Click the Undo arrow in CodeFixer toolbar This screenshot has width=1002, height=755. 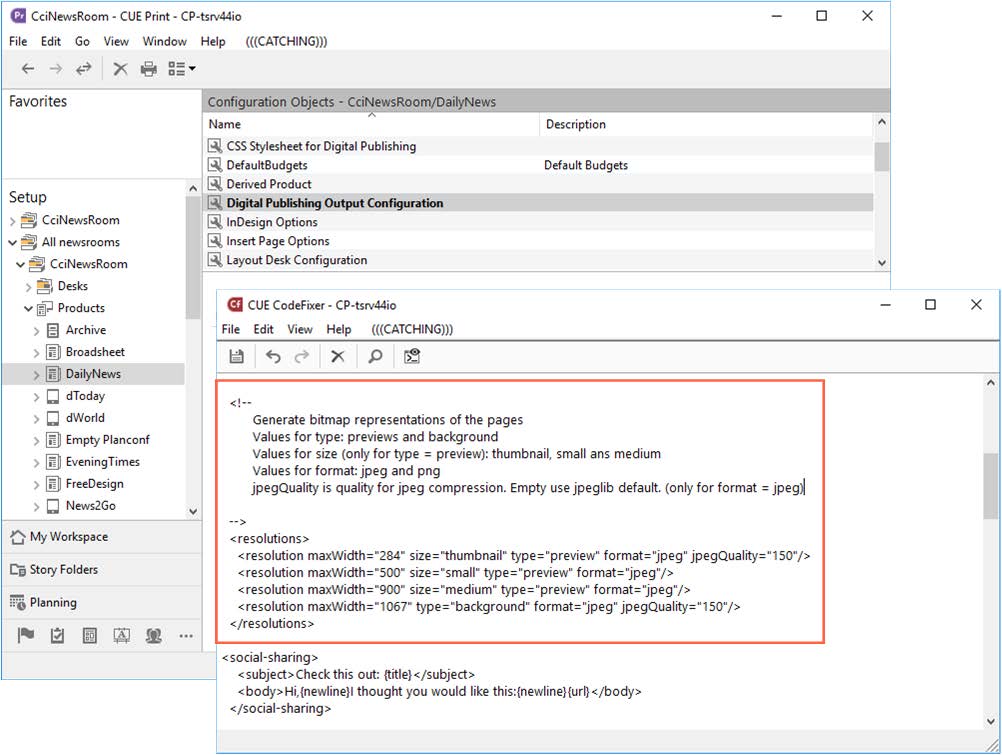tap(273, 356)
